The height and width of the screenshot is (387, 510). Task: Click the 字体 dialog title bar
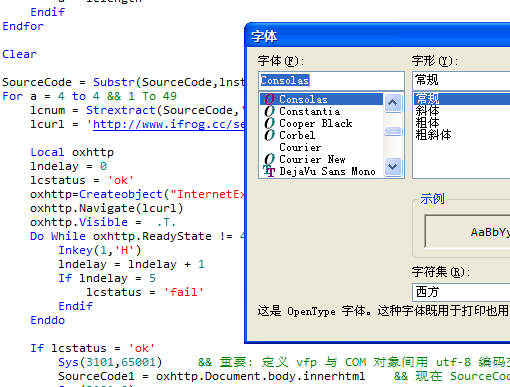(x=377, y=36)
